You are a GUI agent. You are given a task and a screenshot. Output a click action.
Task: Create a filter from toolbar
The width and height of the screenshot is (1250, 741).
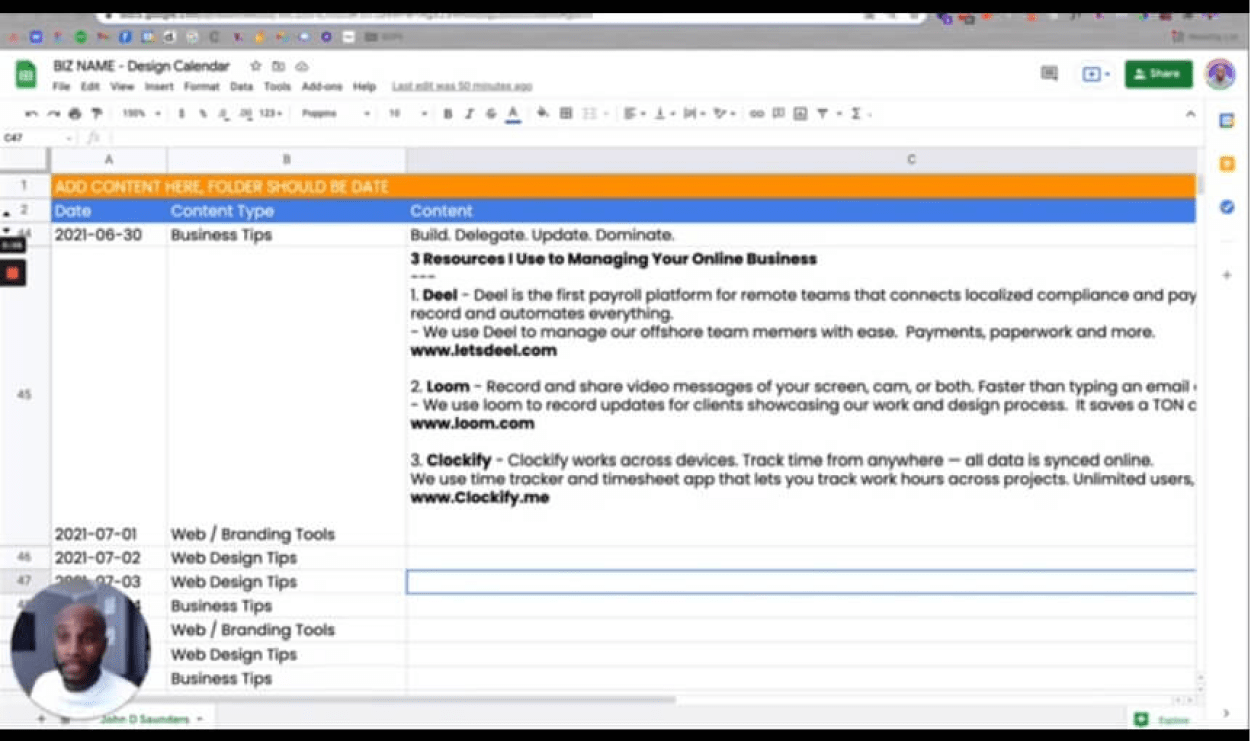pos(822,114)
